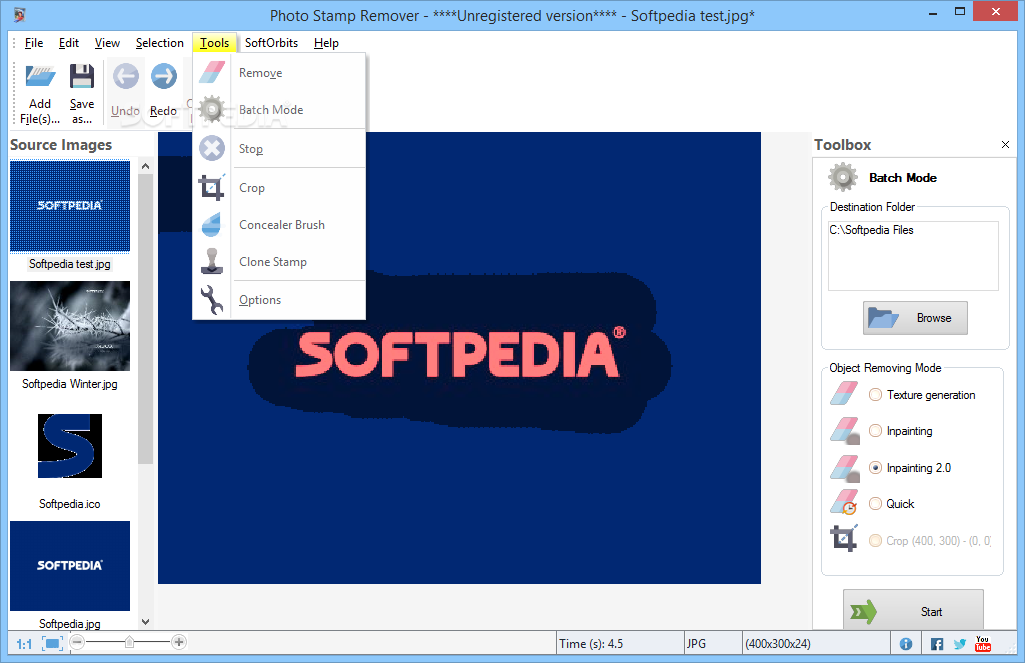
Task: Select Inpainting 2.0 radio button
Action: [875, 468]
